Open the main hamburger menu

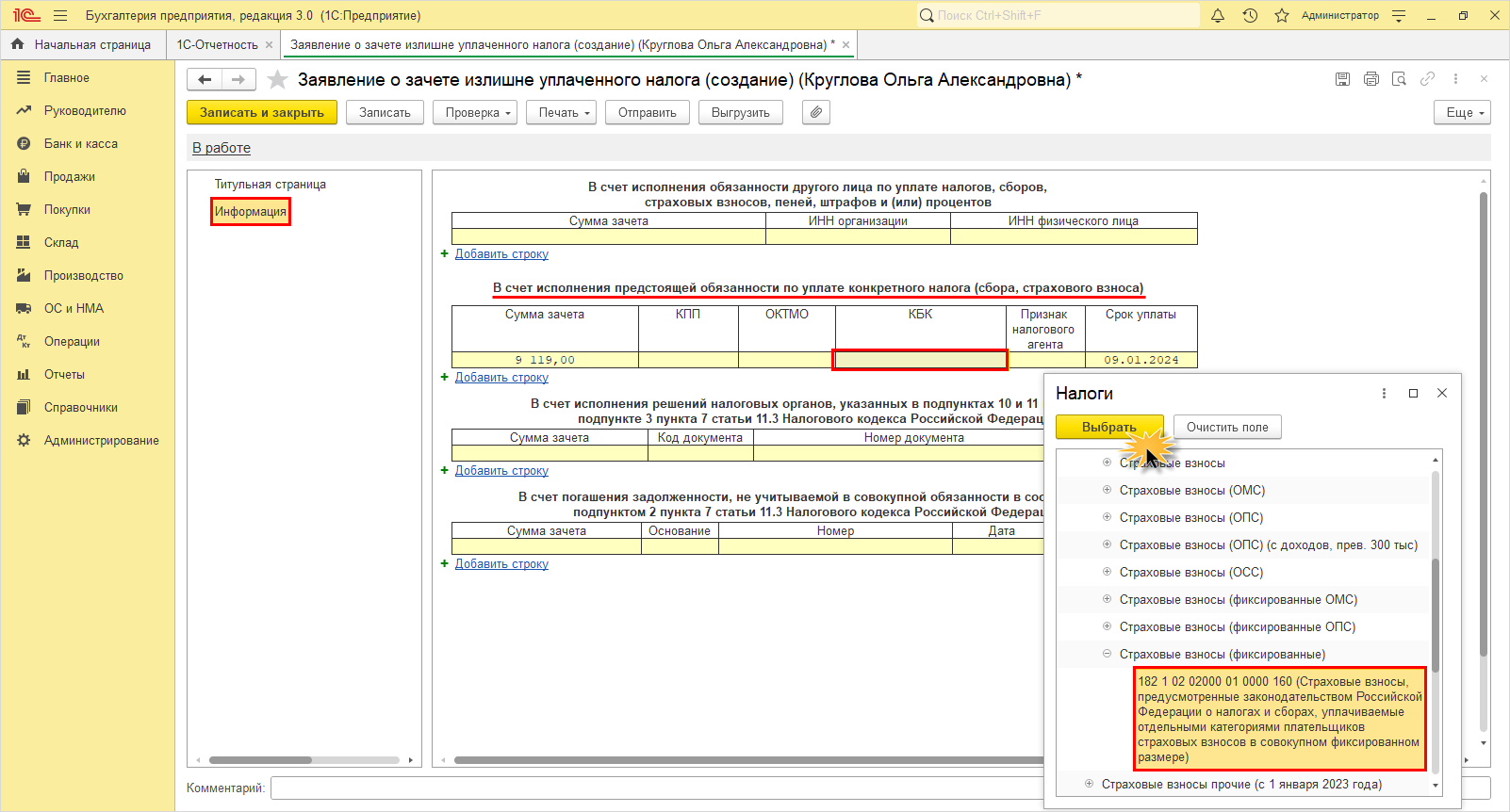pyautogui.click(x=60, y=15)
